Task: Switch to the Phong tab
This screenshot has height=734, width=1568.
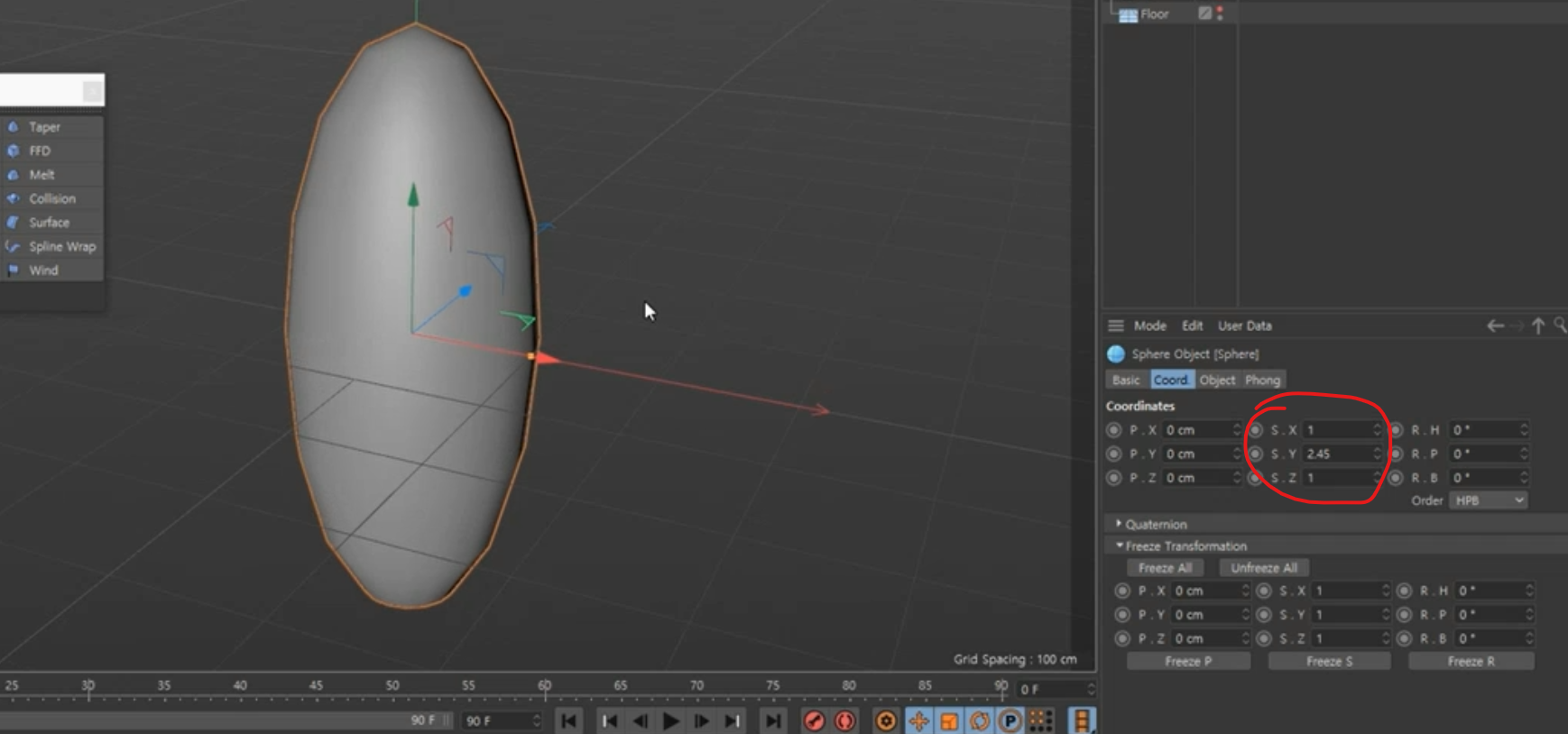Action: (x=1262, y=380)
